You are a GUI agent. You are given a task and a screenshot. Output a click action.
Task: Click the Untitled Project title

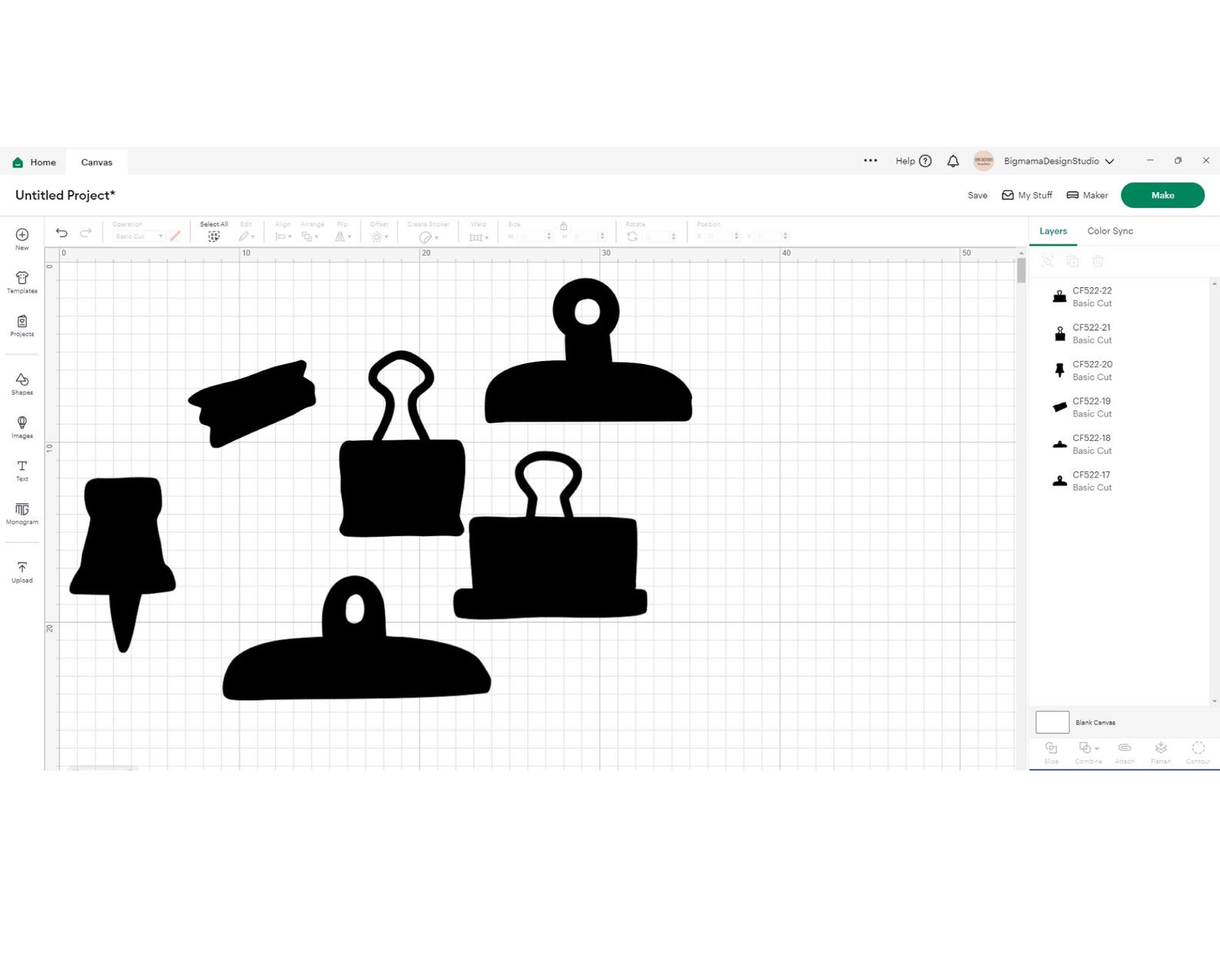(x=65, y=195)
